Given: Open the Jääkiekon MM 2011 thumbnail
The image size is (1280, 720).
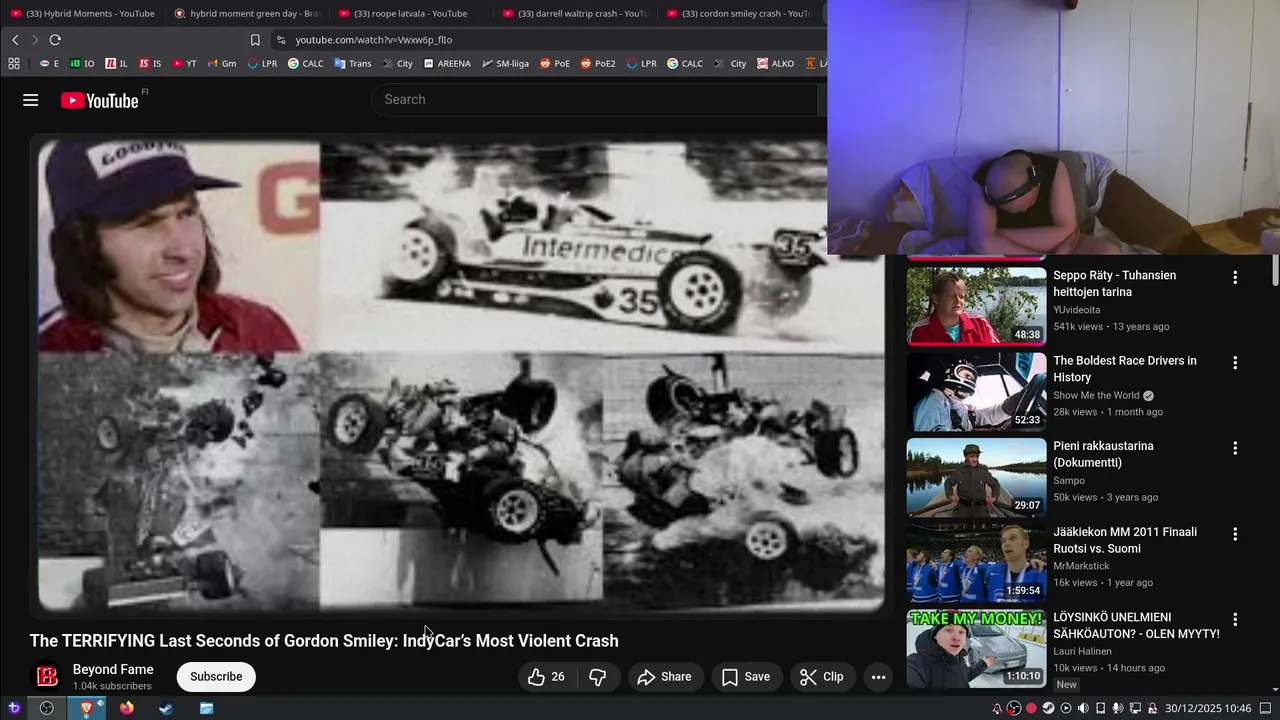Looking at the screenshot, I should pyautogui.click(x=976, y=563).
